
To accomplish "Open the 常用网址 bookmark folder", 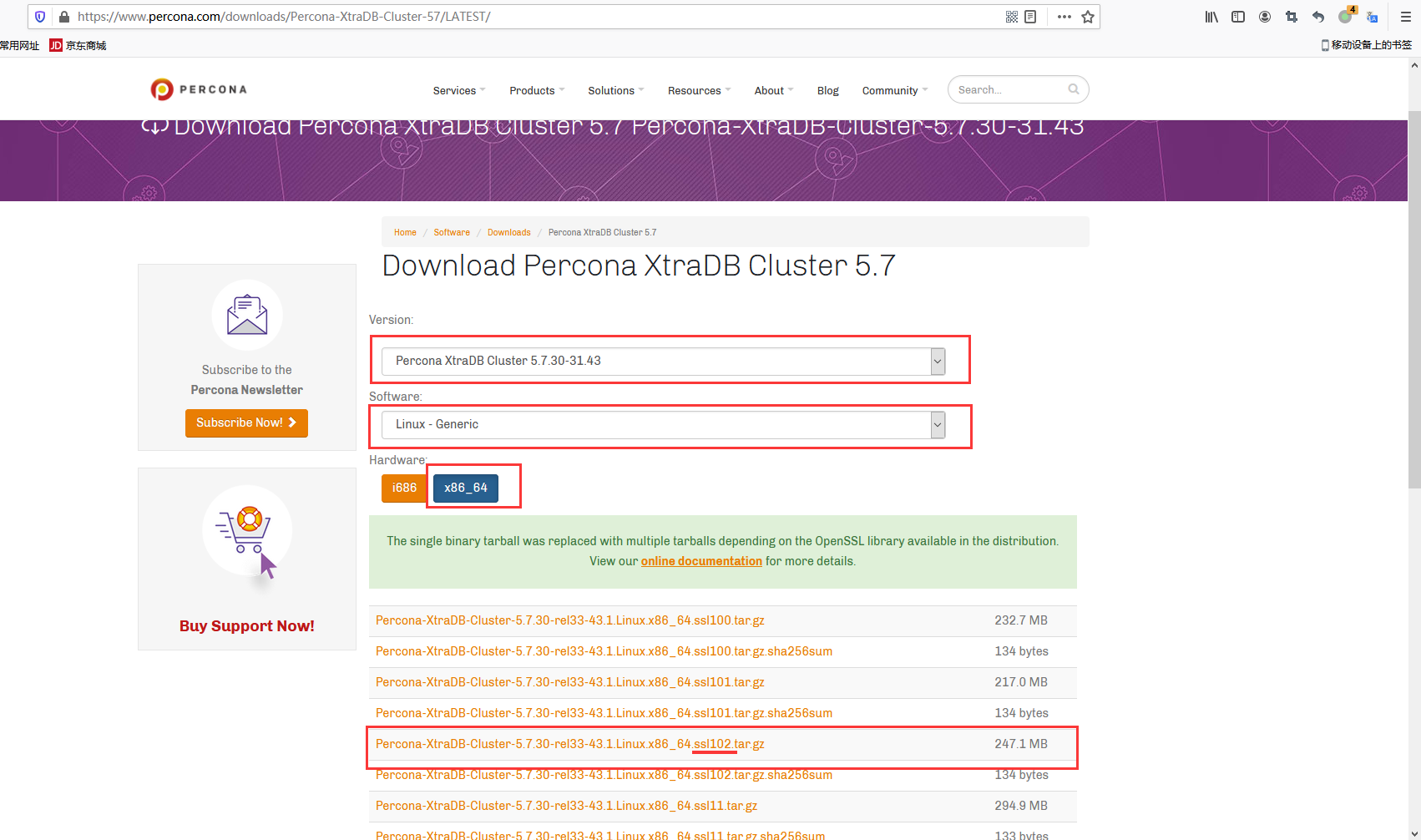I will click(x=19, y=45).
